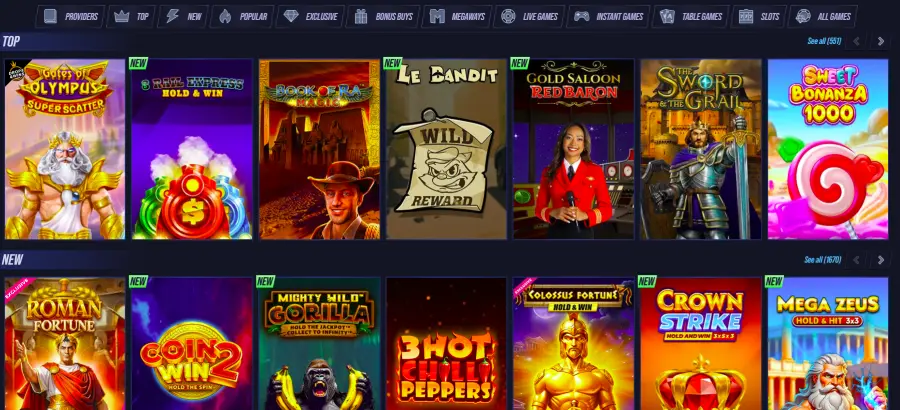Click the Megaways M icon
The height and width of the screenshot is (410, 900).
[437, 17]
